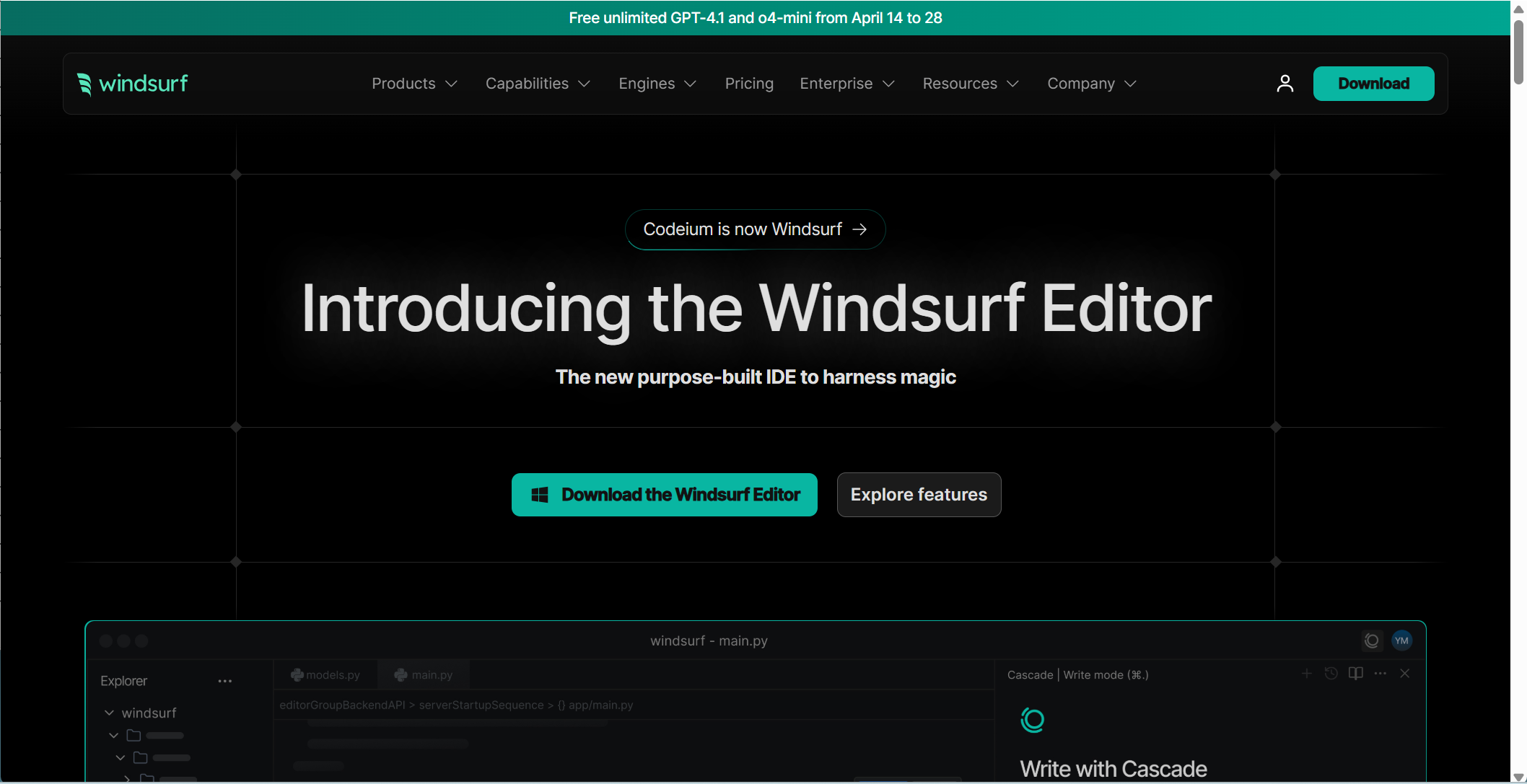Click the arrow in Codeium announcement pill
This screenshot has width=1527, height=784.
pos(859,229)
